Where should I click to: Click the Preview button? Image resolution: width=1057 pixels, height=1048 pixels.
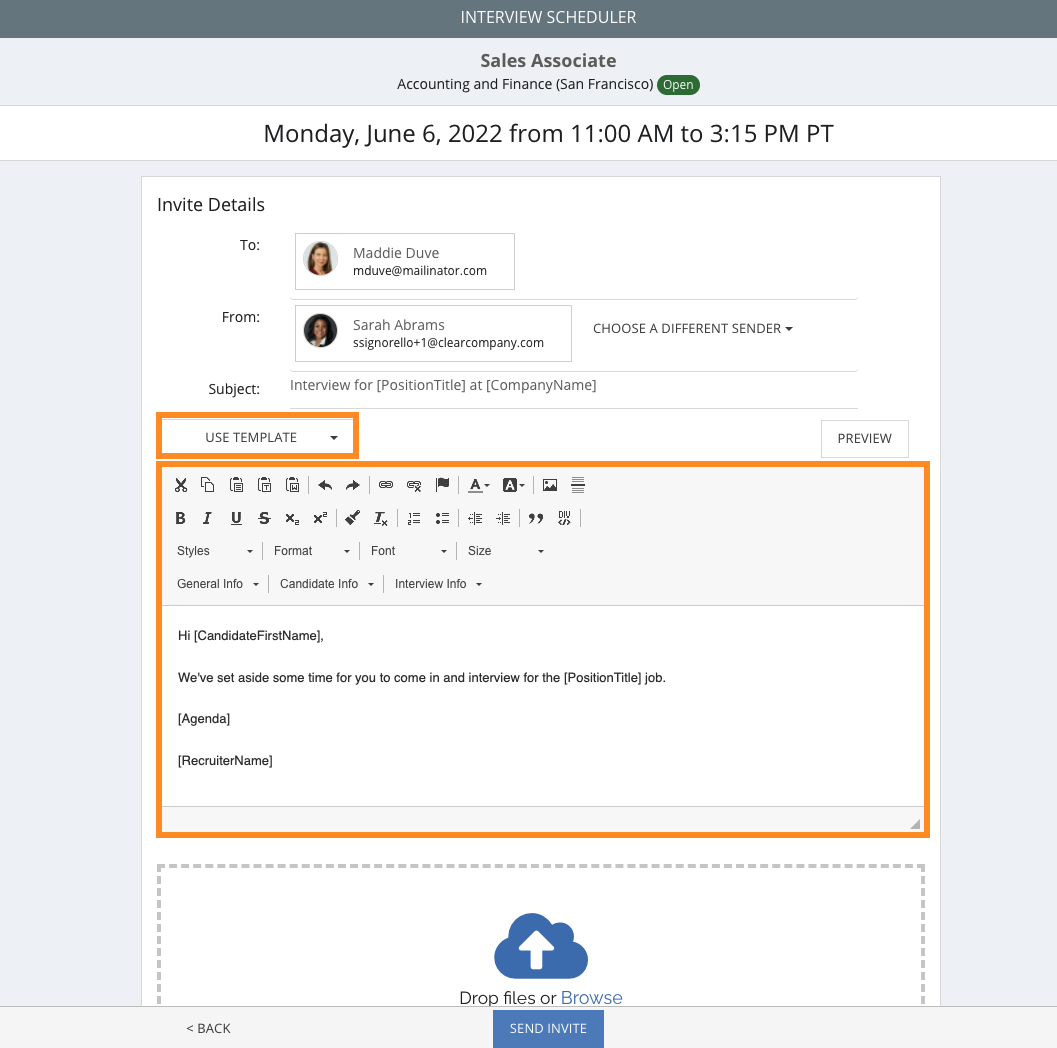point(864,439)
